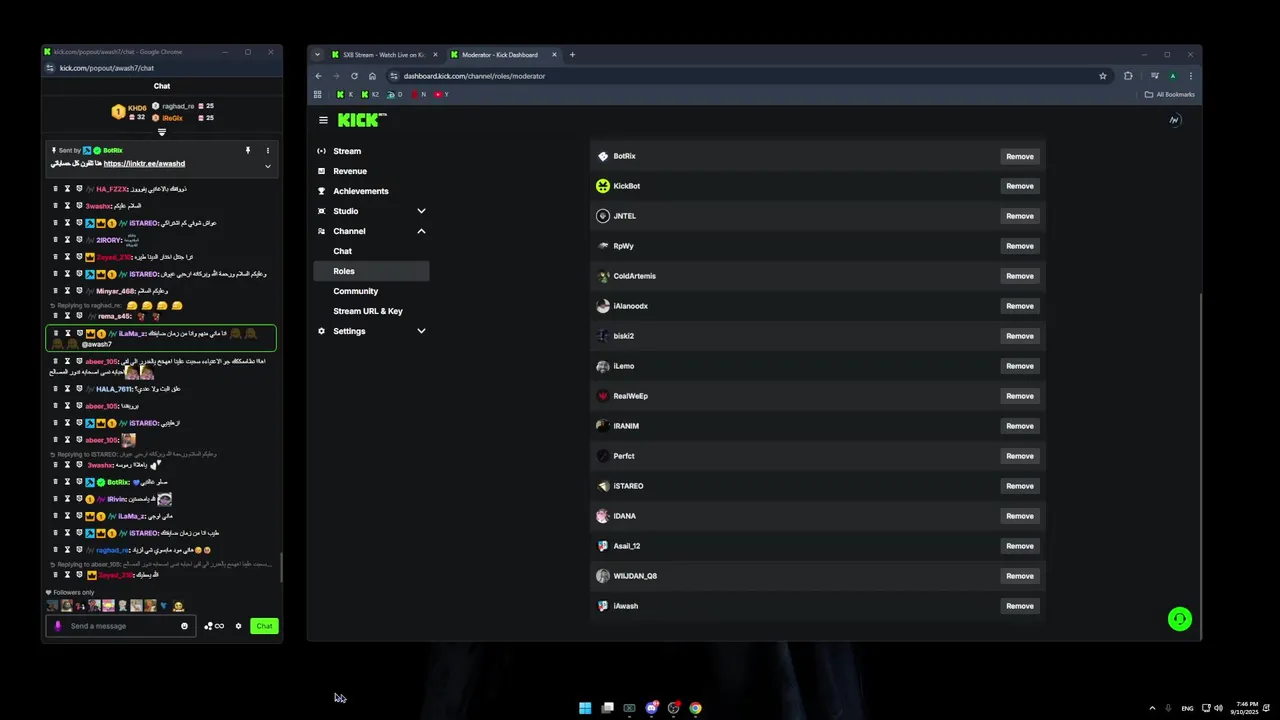Go back in the dashboard browser window
The height and width of the screenshot is (720, 1280).
click(x=319, y=76)
